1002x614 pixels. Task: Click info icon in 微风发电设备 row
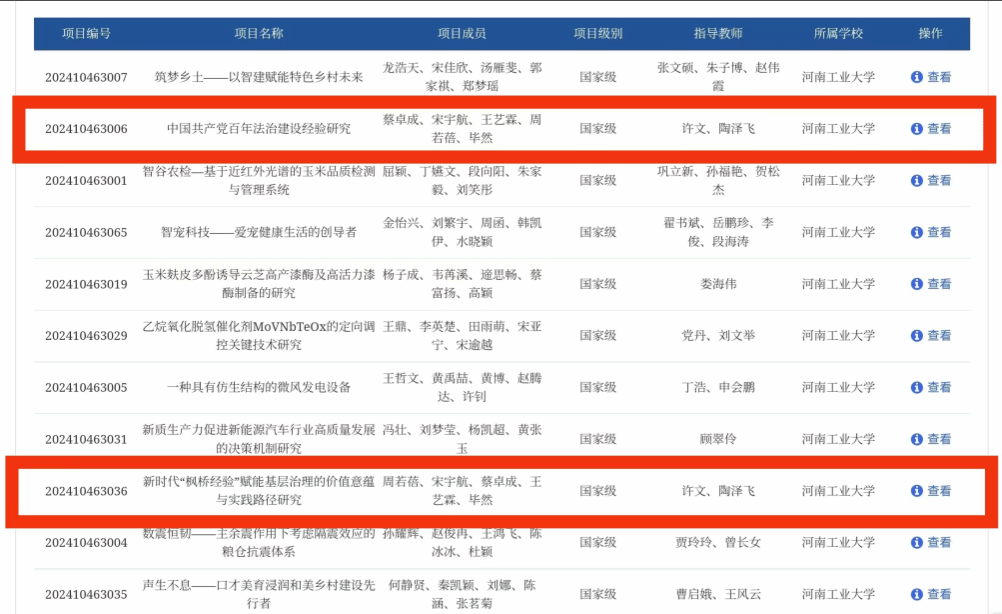916,388
